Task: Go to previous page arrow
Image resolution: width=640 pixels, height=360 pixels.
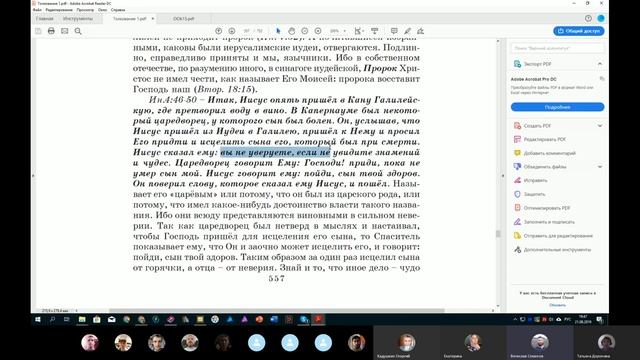Action: pos(218,31)
